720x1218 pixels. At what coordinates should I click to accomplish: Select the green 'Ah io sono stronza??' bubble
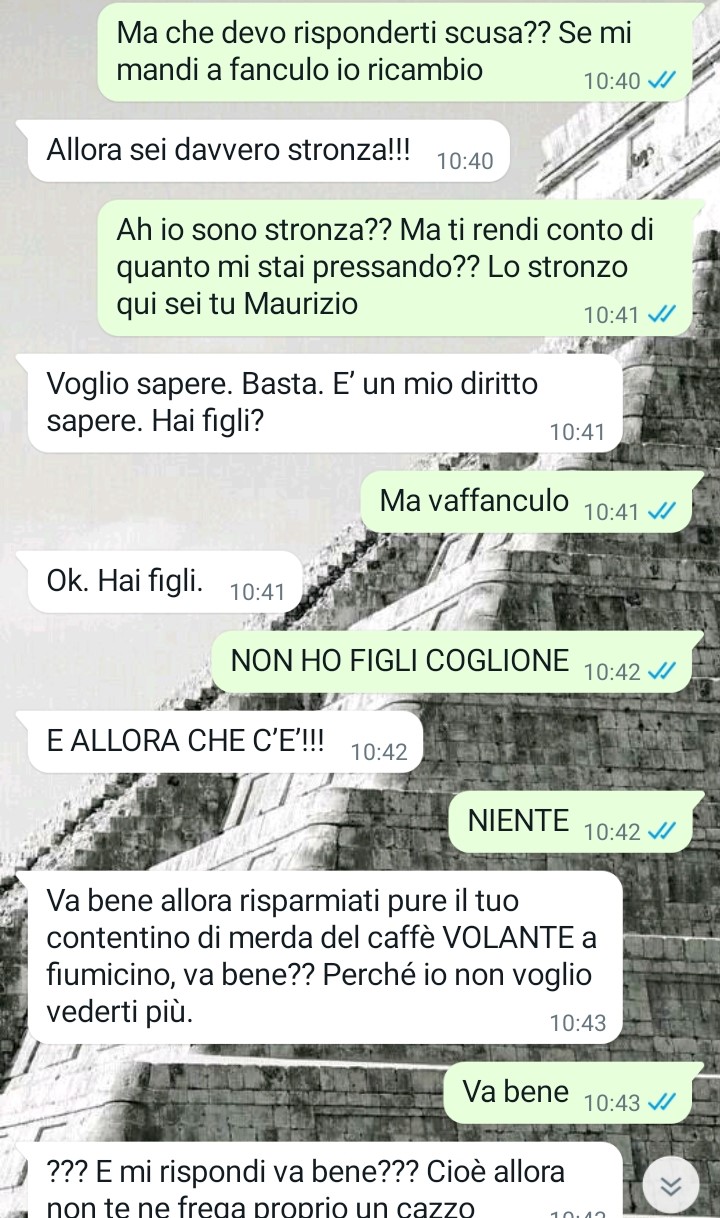pos(395,268)
